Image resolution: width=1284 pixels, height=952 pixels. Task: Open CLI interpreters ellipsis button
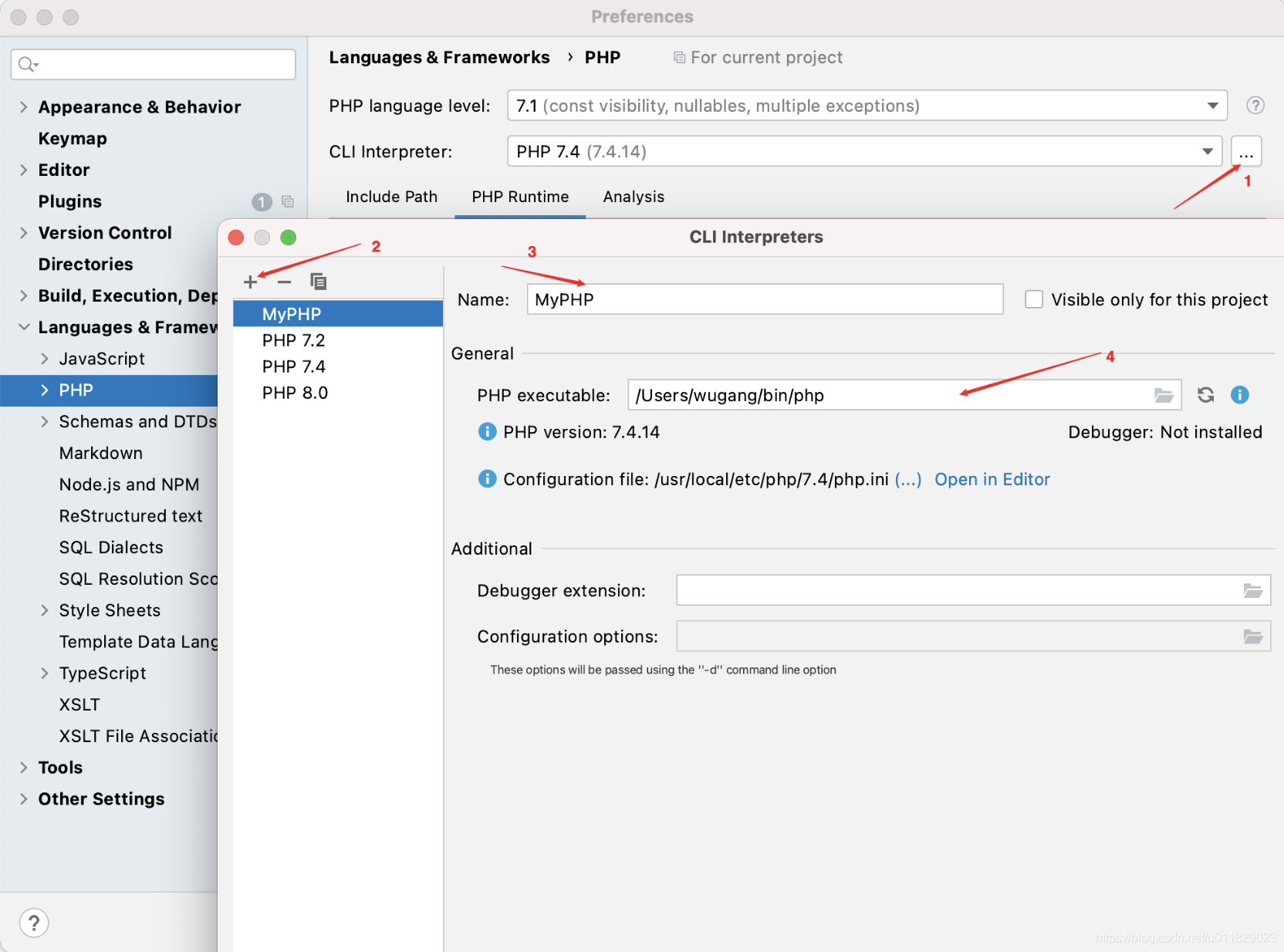1245,152
